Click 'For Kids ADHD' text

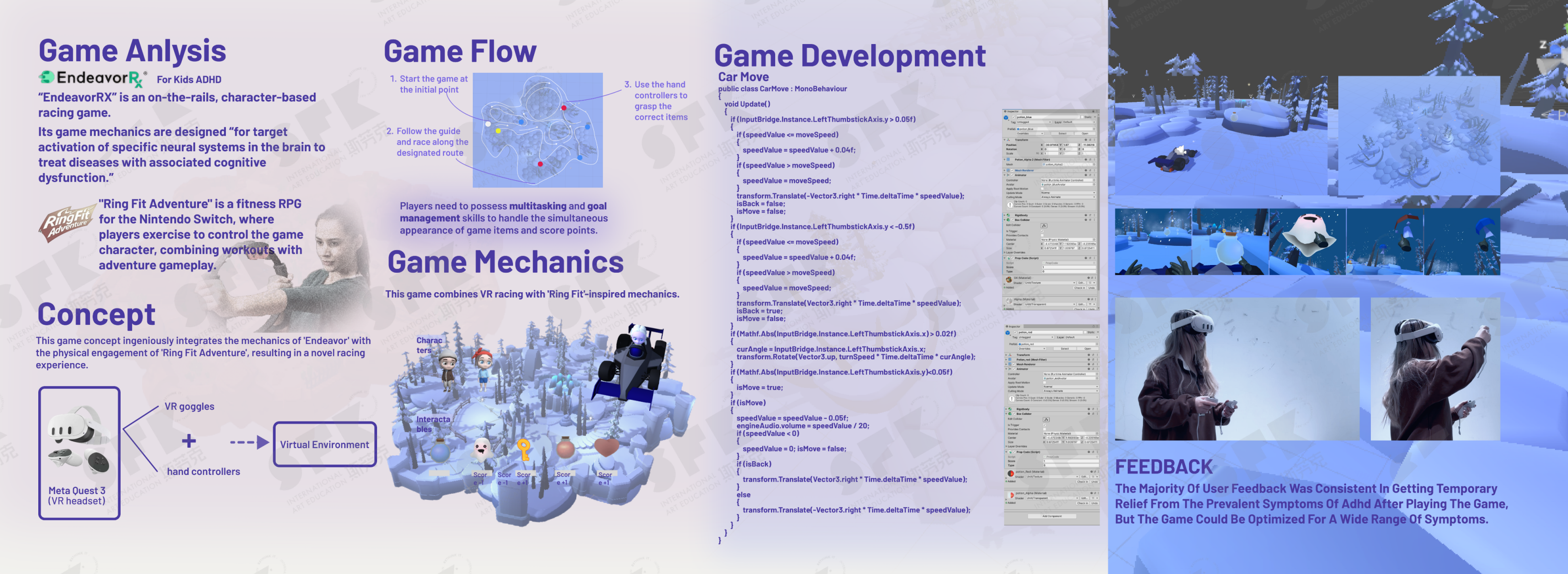pyautogui.click(x=189, y=79)
